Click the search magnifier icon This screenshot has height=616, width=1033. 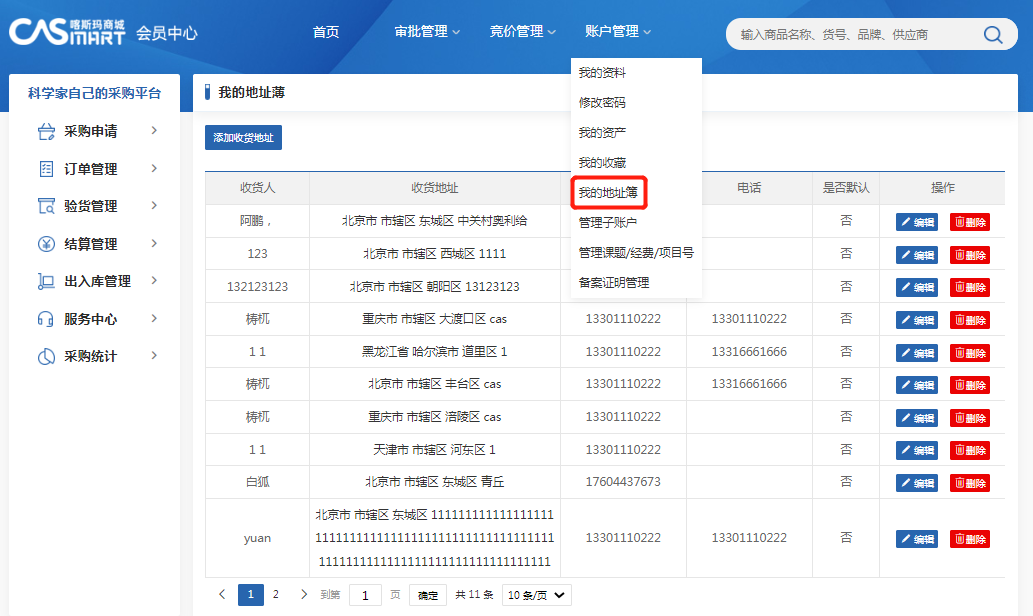pos(992,35)
